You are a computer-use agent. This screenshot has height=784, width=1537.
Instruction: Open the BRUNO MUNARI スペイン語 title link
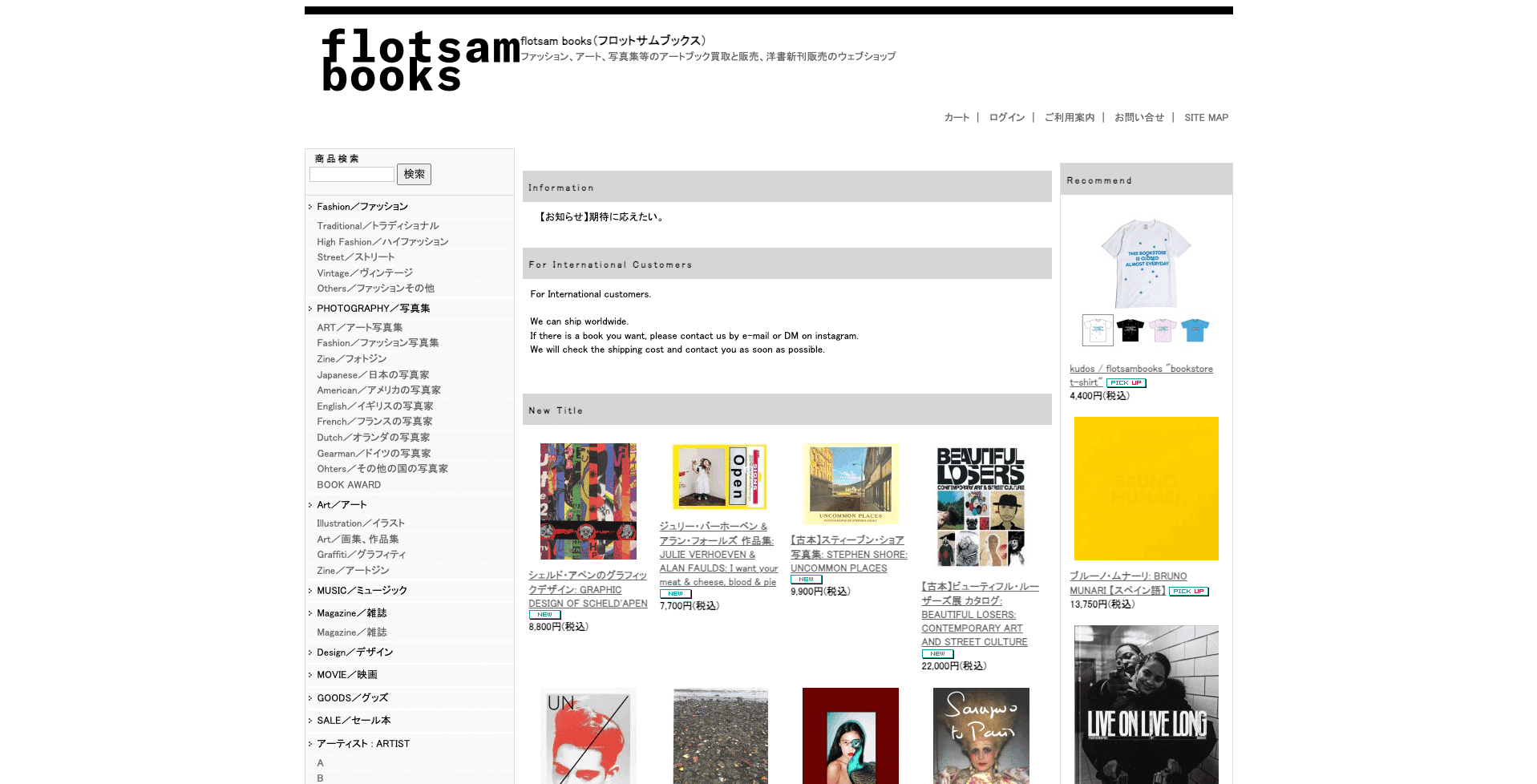[1128, 583]
